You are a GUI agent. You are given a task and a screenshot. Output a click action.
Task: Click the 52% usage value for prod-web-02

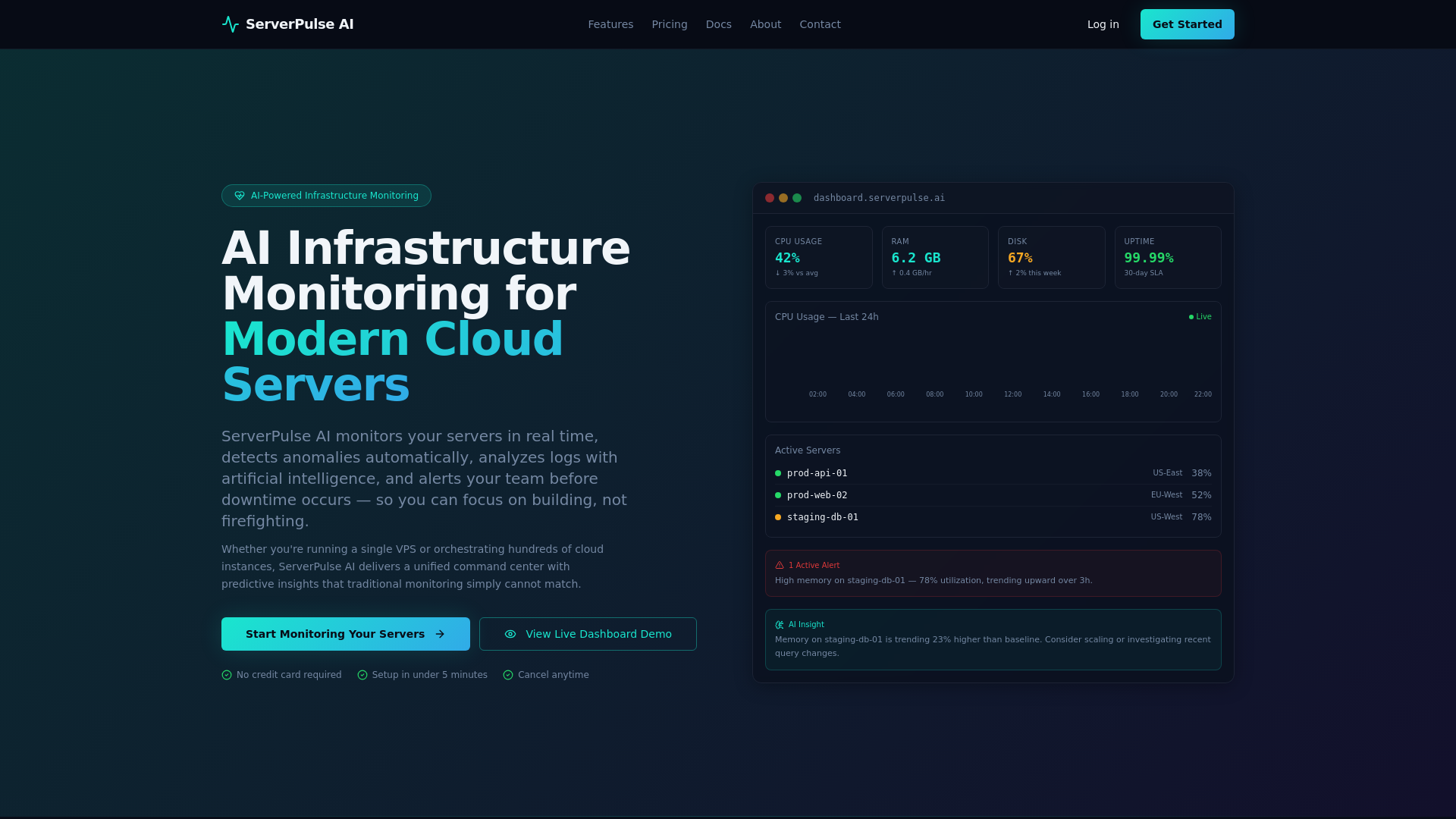point(1201,495)
